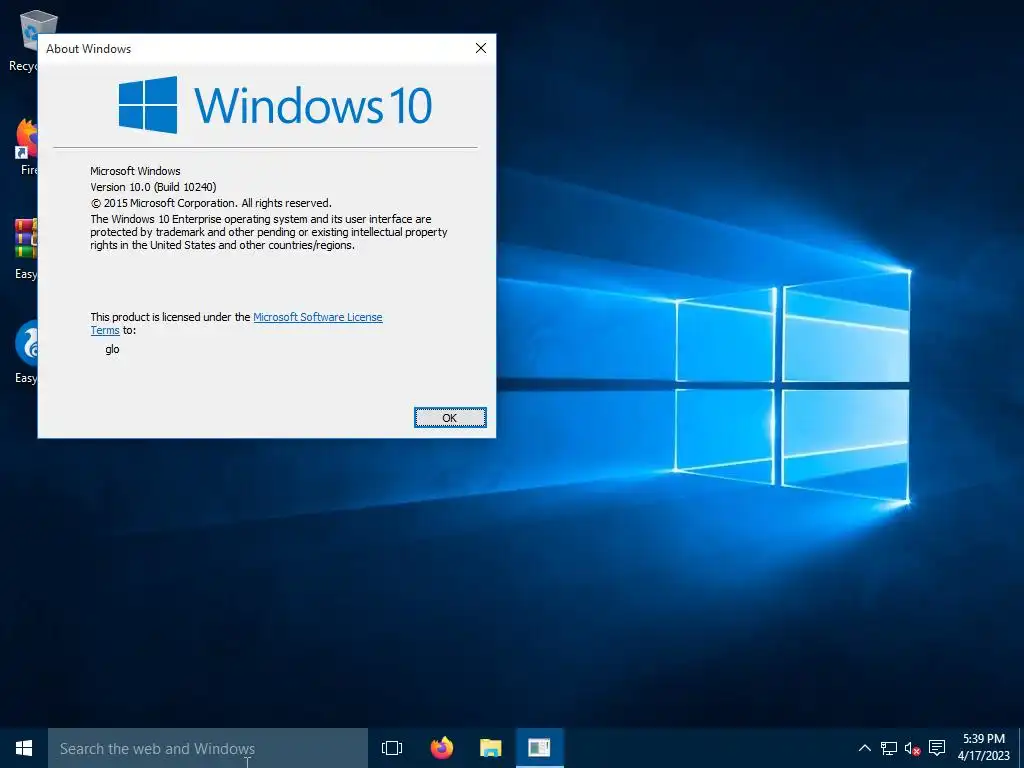Click the Windows 10 logo in dialog
The width and height of the screenshot is (1024, 768).
coord(275,104)
